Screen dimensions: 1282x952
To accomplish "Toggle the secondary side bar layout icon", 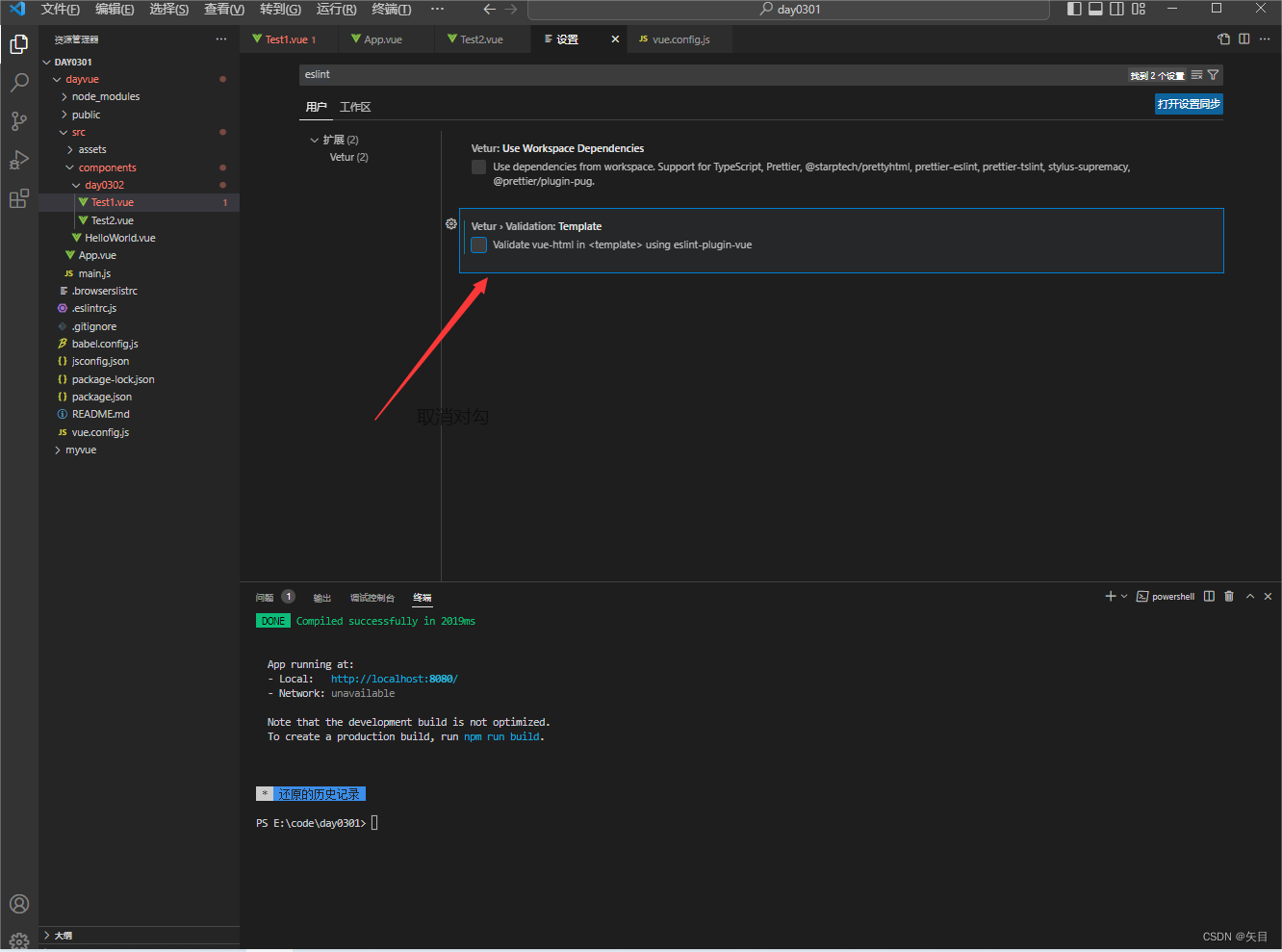I will click(x=1116, y=9).
